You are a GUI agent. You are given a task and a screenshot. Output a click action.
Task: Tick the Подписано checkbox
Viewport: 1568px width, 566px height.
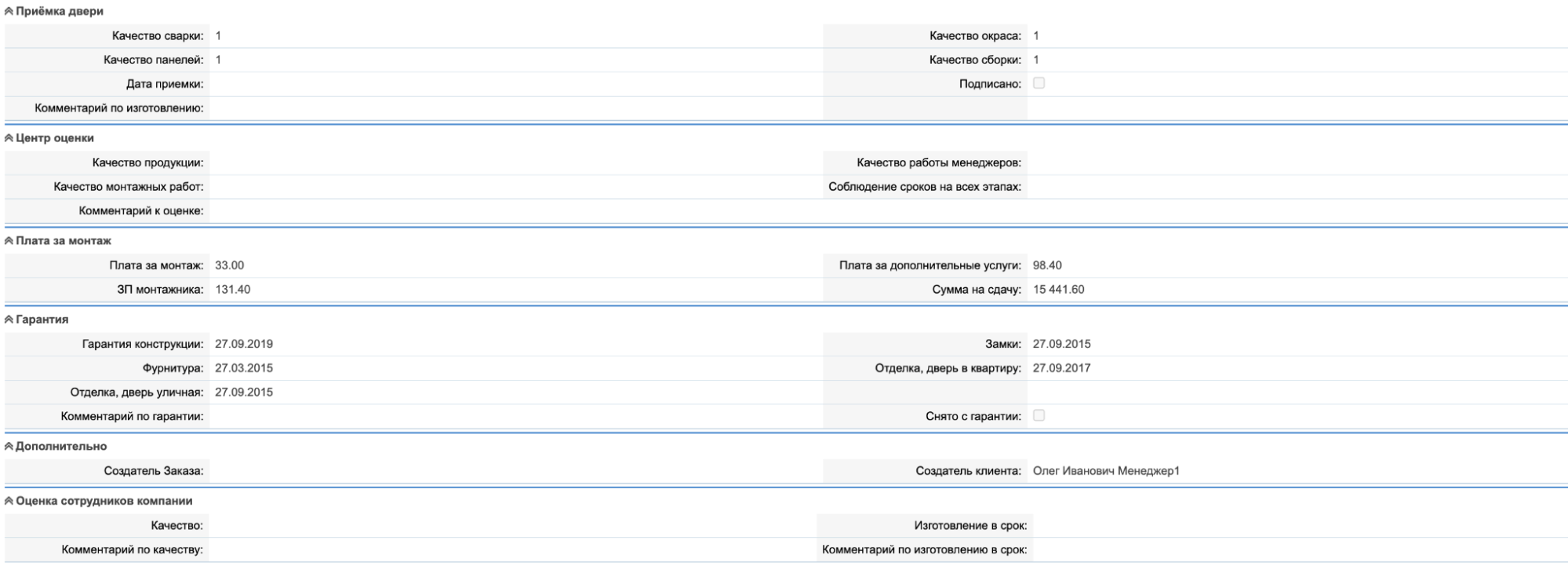click(1039, 83)
